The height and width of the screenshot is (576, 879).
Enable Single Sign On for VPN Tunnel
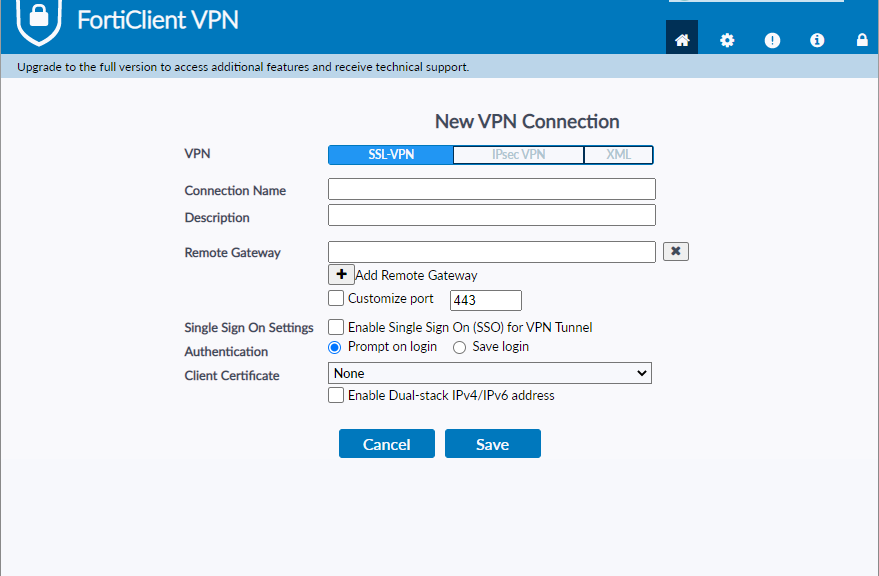336,327
